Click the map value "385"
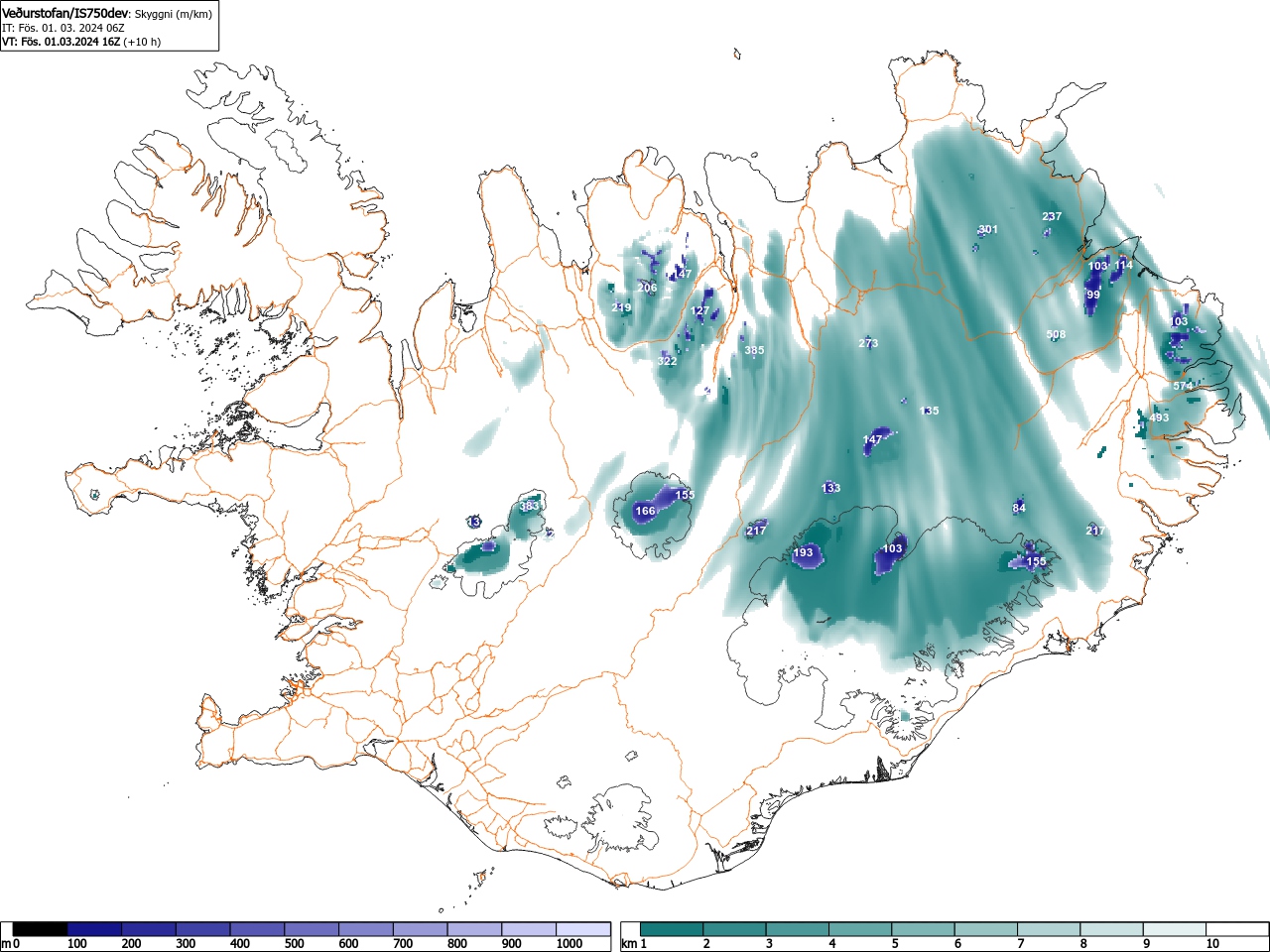Screen dimensions: 1270x952 coord(754,351)
